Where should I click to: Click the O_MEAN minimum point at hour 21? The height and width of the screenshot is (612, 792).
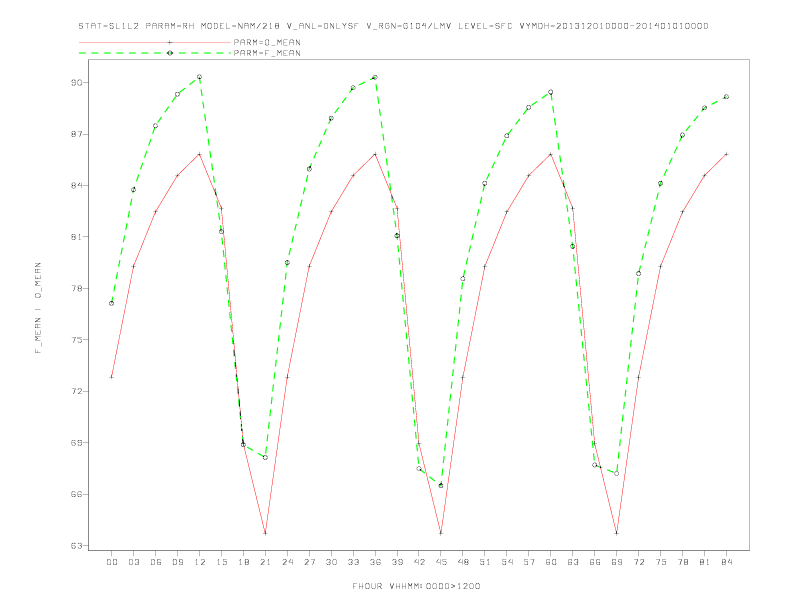click(x=265, y=533)
